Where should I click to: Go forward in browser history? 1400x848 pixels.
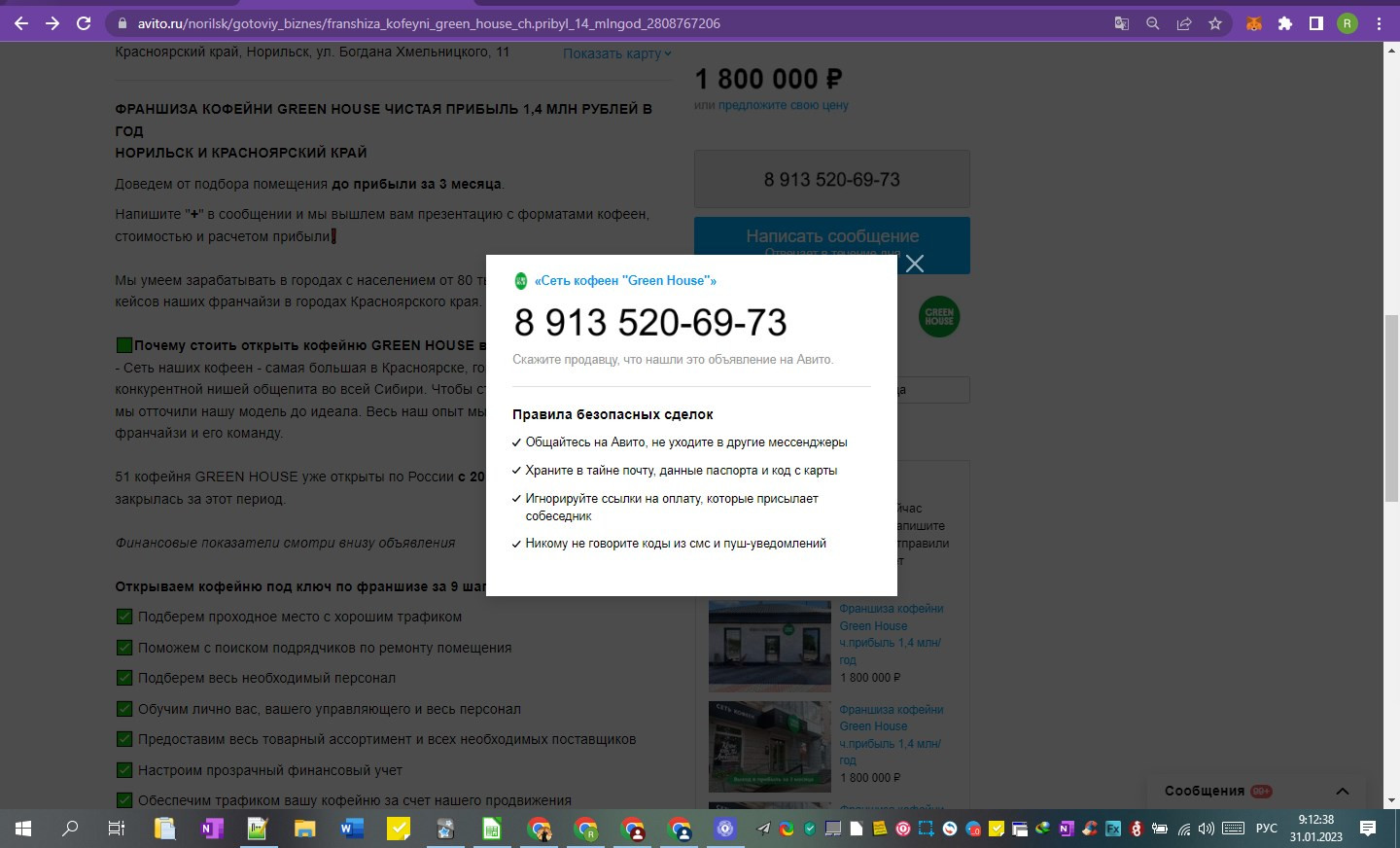pyautogui.click(x=52, y=23)
